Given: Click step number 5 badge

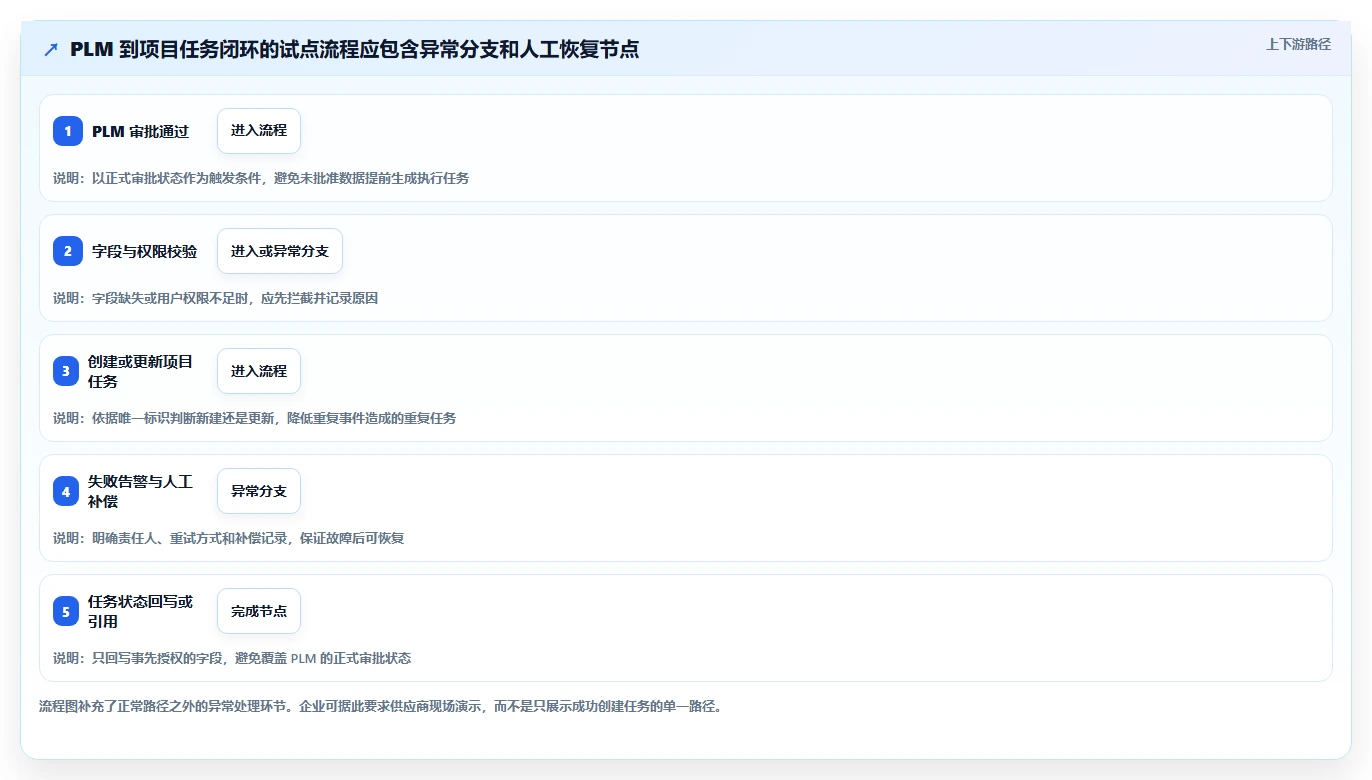Looking at the screenshot, I should (66, 611).
